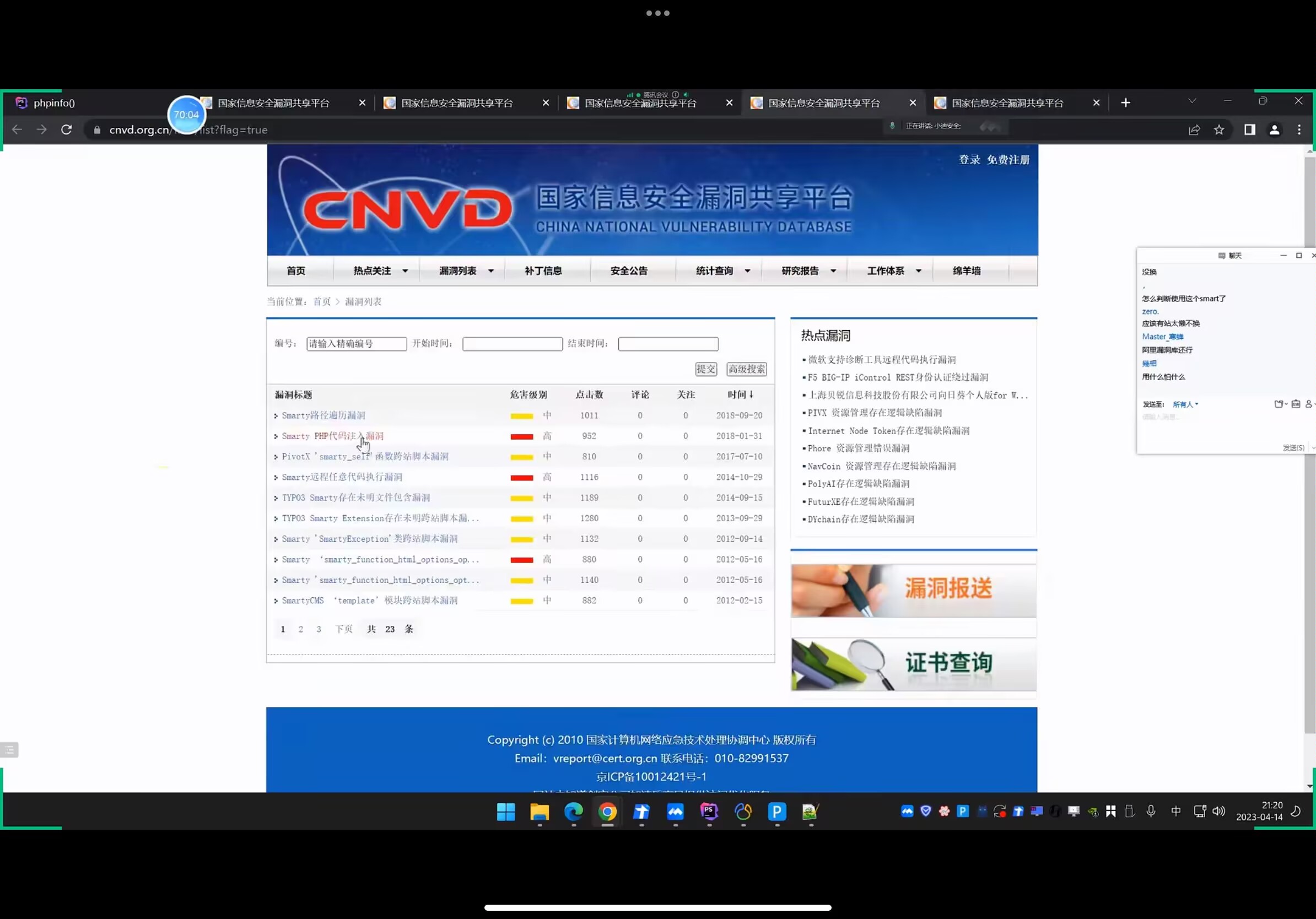The width and height of the screenshot is (1316, 919).
Task: Open the Windows Start menu
Action: coord(505,811)
